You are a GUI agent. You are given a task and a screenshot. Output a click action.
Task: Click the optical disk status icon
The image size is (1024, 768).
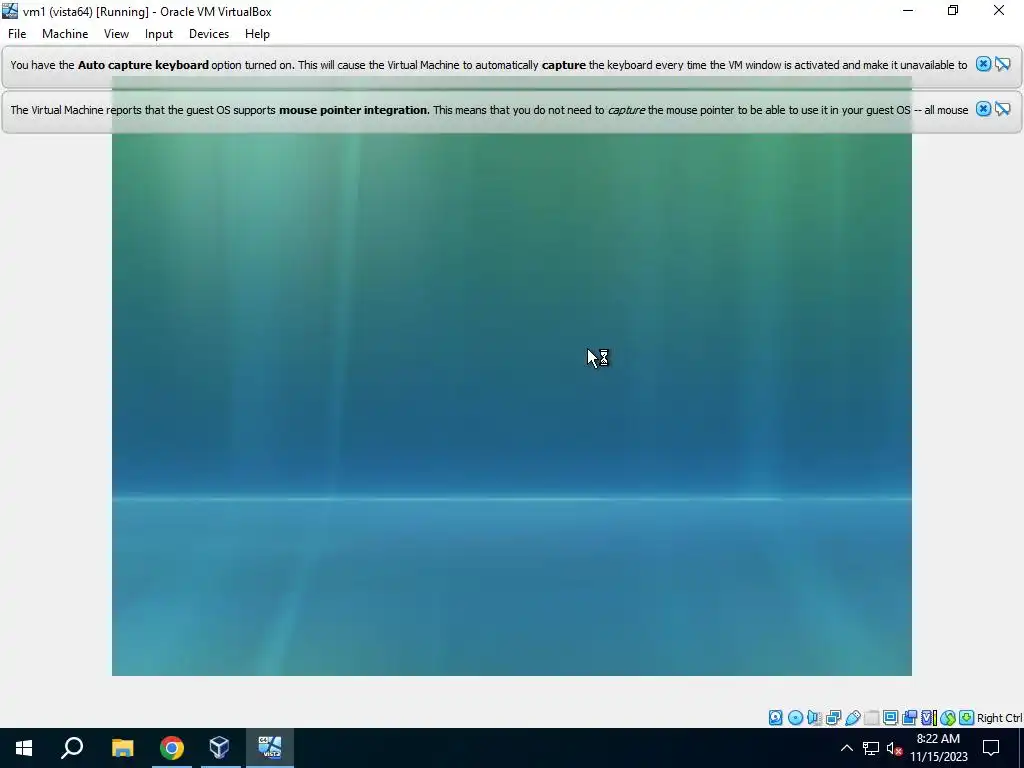[795, 718]
